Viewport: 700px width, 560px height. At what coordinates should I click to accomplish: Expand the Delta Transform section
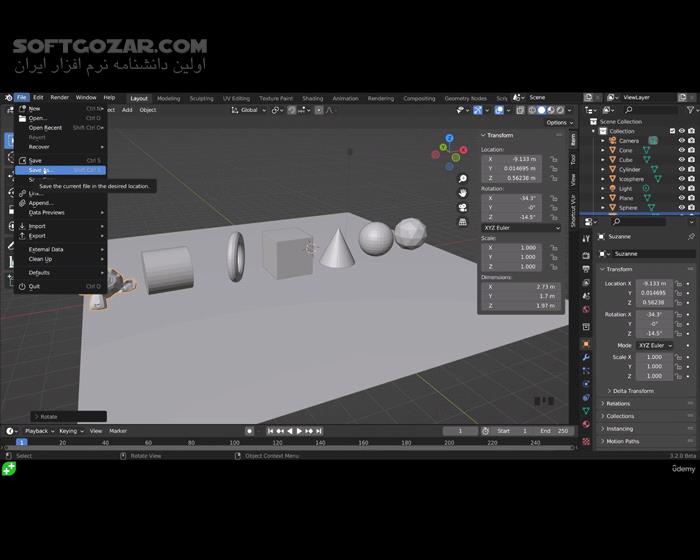click(634, 391)
